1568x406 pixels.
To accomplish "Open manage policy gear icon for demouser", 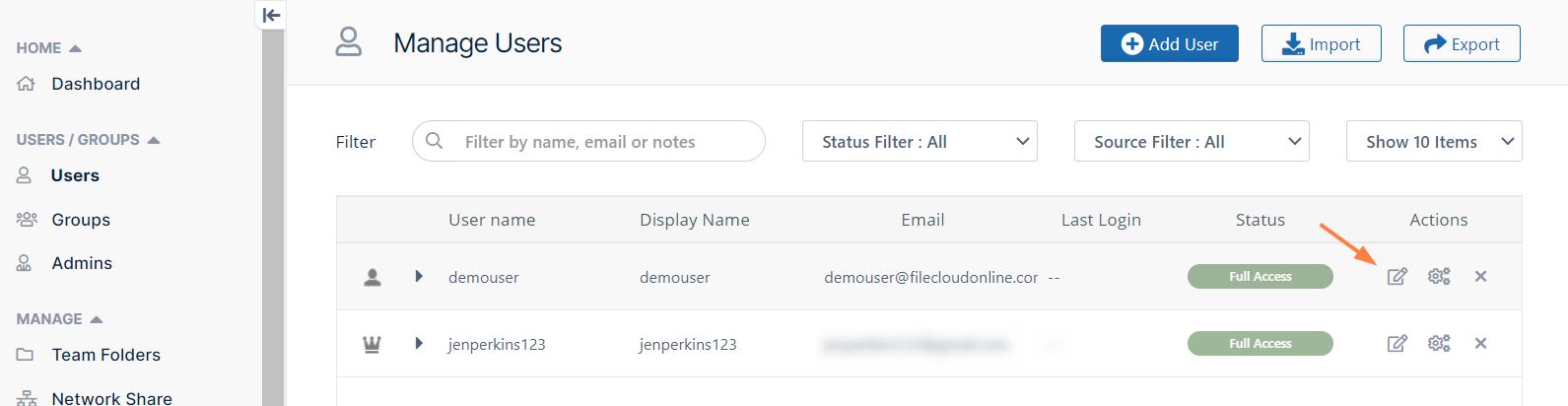I will (x=1439, y=277).
